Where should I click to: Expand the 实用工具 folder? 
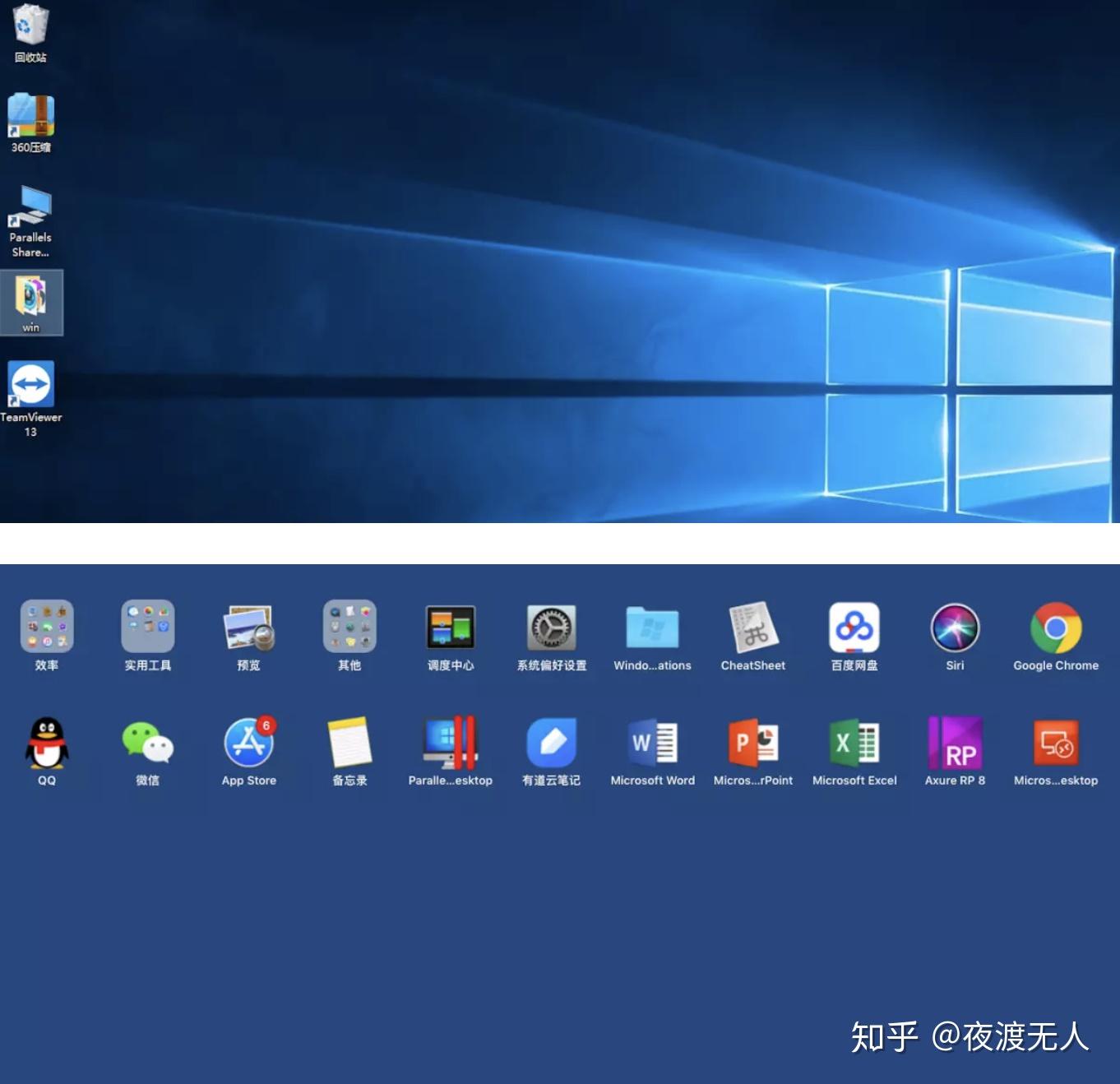click(x=147, y=629)
